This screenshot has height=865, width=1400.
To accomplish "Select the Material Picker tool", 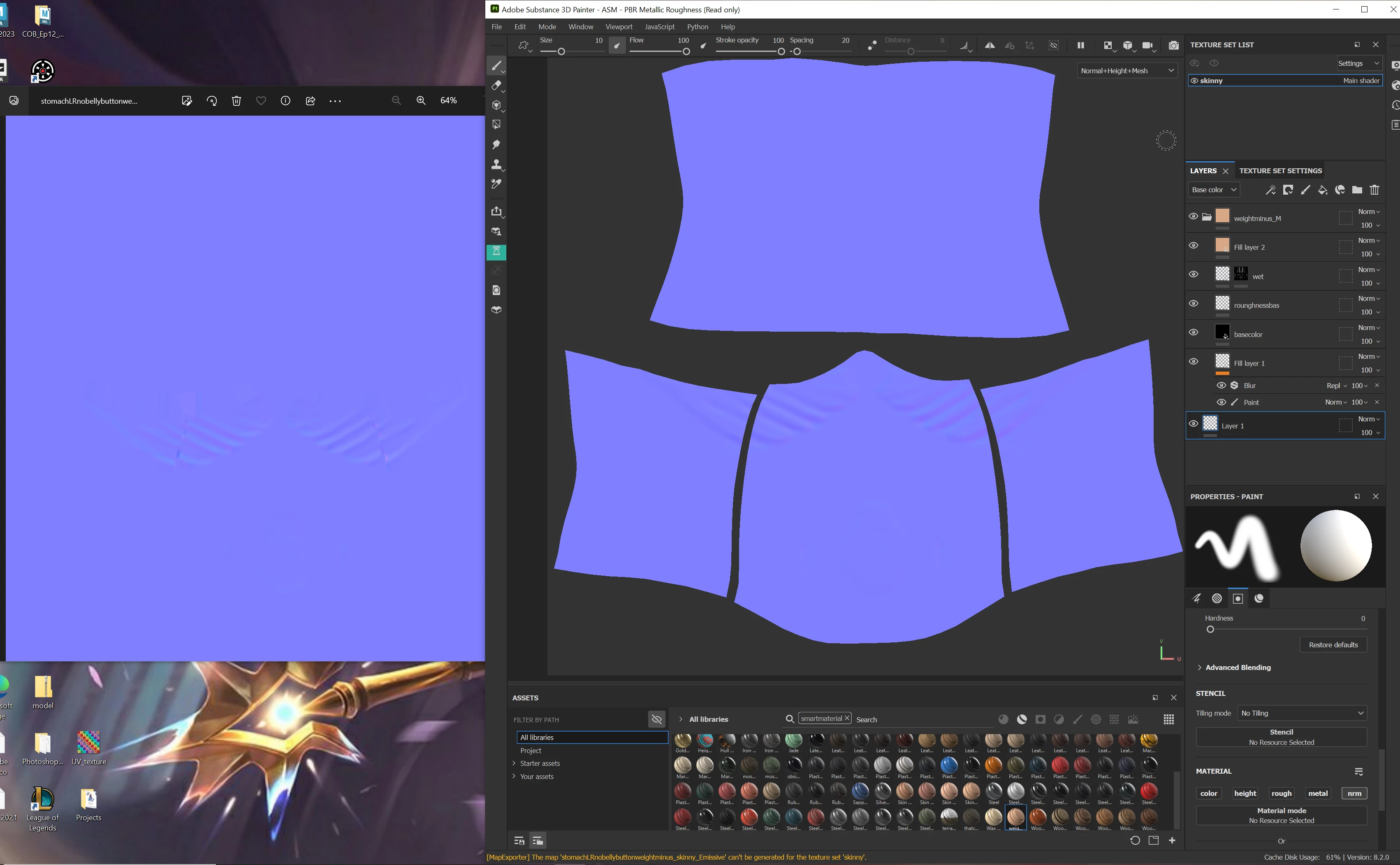I will pos(496,184).
